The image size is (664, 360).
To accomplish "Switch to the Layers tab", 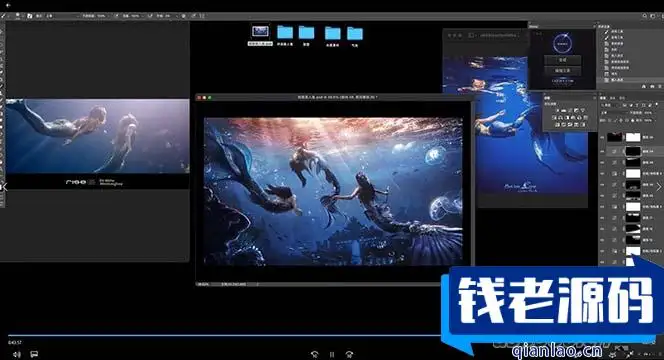I will pyautogui.click(x=603, y=98).
